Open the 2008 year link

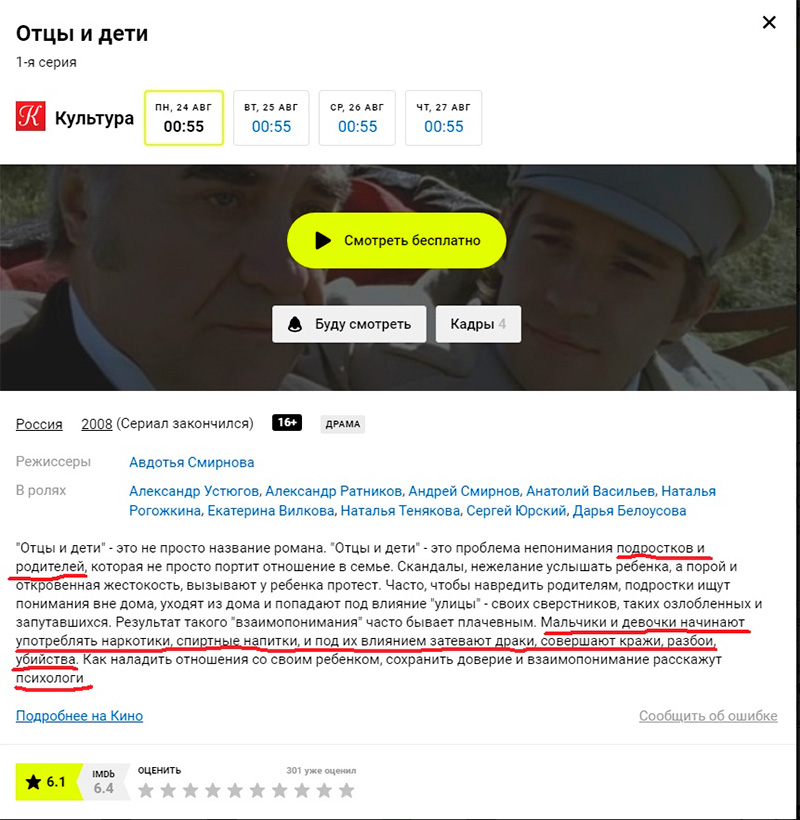point(97,424)
